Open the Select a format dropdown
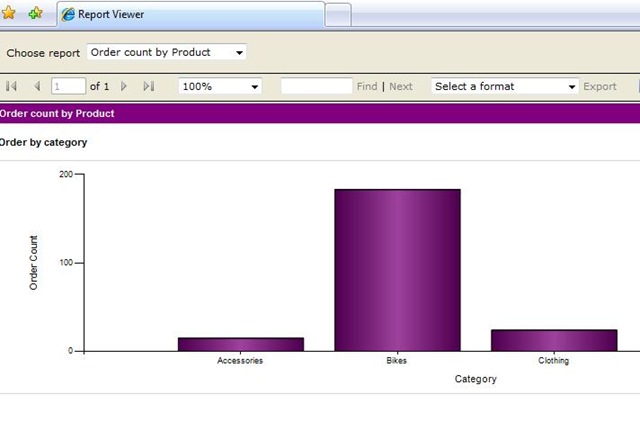Screen dimensions: 640x421 click(x=505, y=86)
